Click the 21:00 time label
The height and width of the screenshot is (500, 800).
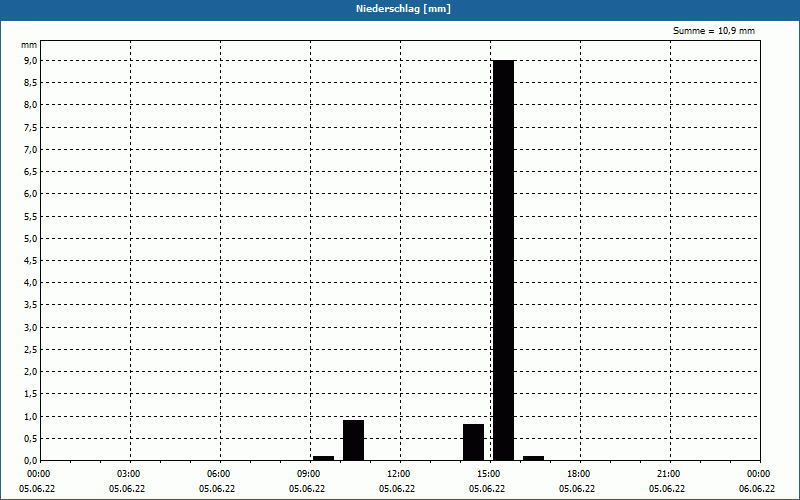point(668,474)
